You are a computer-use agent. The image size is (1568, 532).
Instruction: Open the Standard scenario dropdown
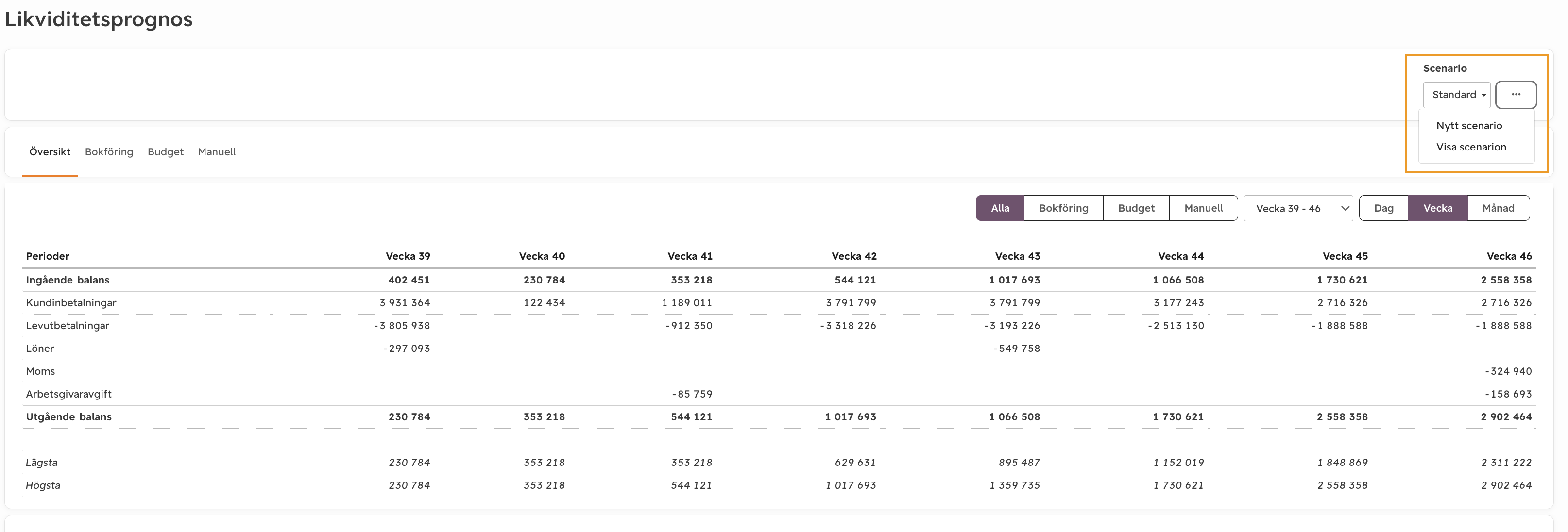1457,95
